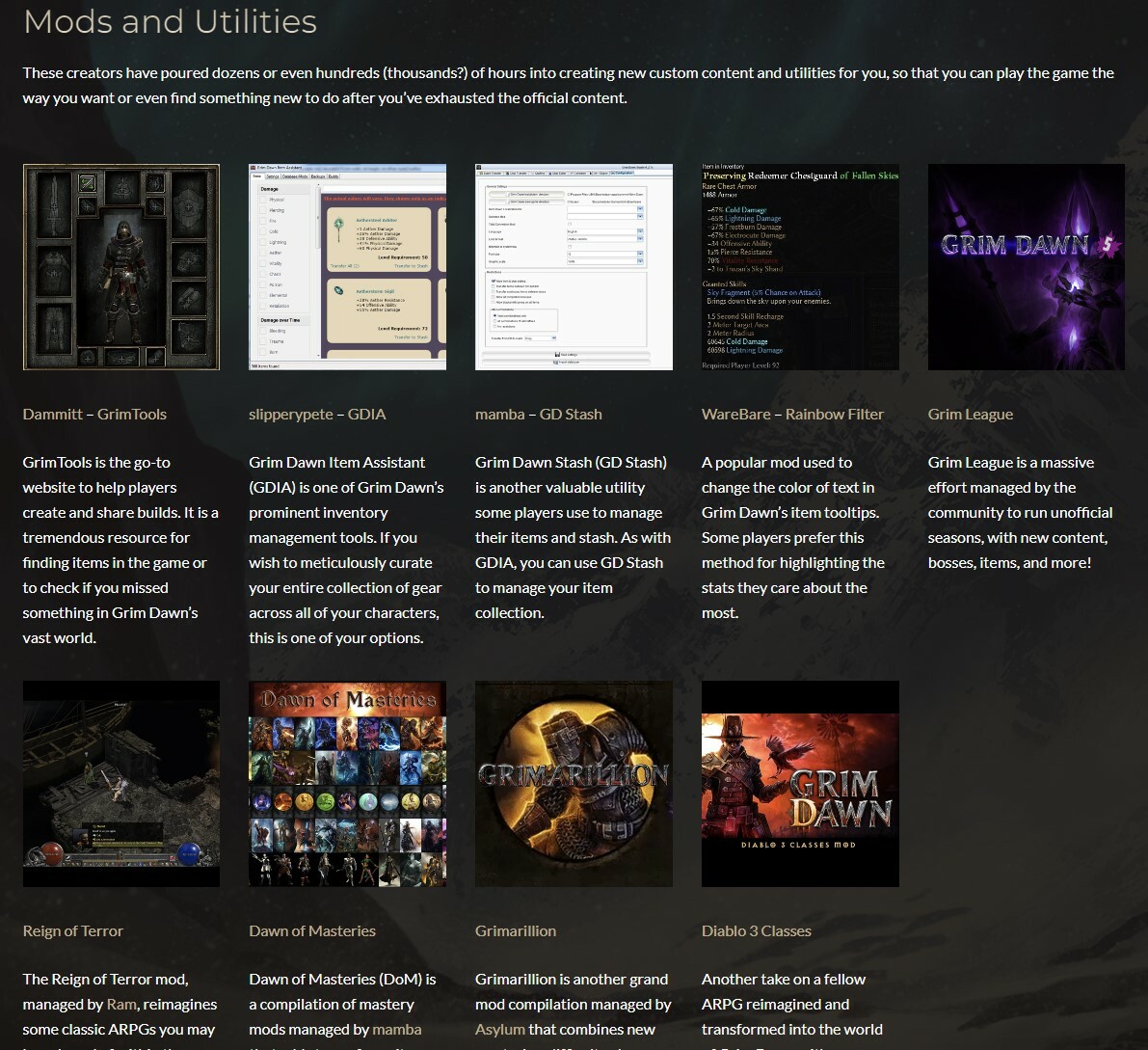Follow the Ram link in Reign of Terror description
Viewport: 1148px width, 1050px height.
121,1005
